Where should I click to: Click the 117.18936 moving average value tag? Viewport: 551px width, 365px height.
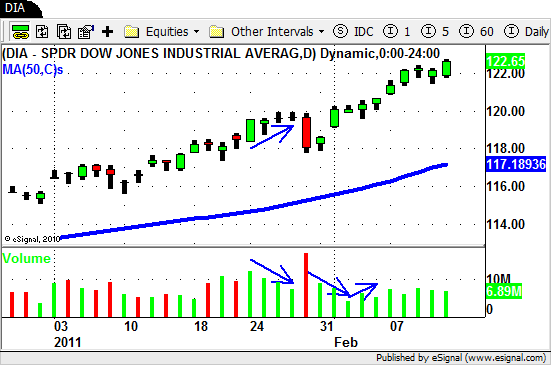coord(516,164)
